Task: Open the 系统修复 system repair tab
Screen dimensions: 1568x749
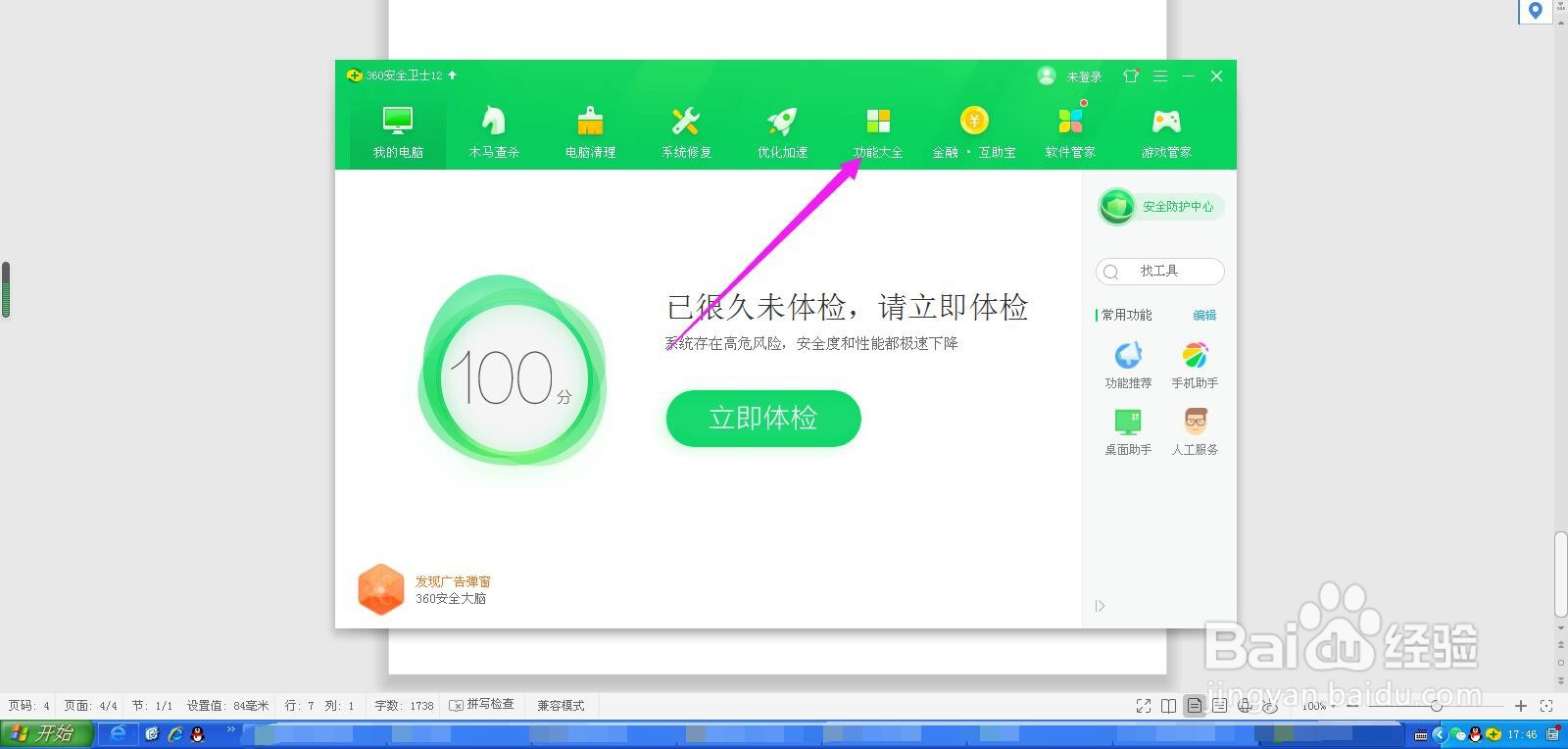Action: 686,132
